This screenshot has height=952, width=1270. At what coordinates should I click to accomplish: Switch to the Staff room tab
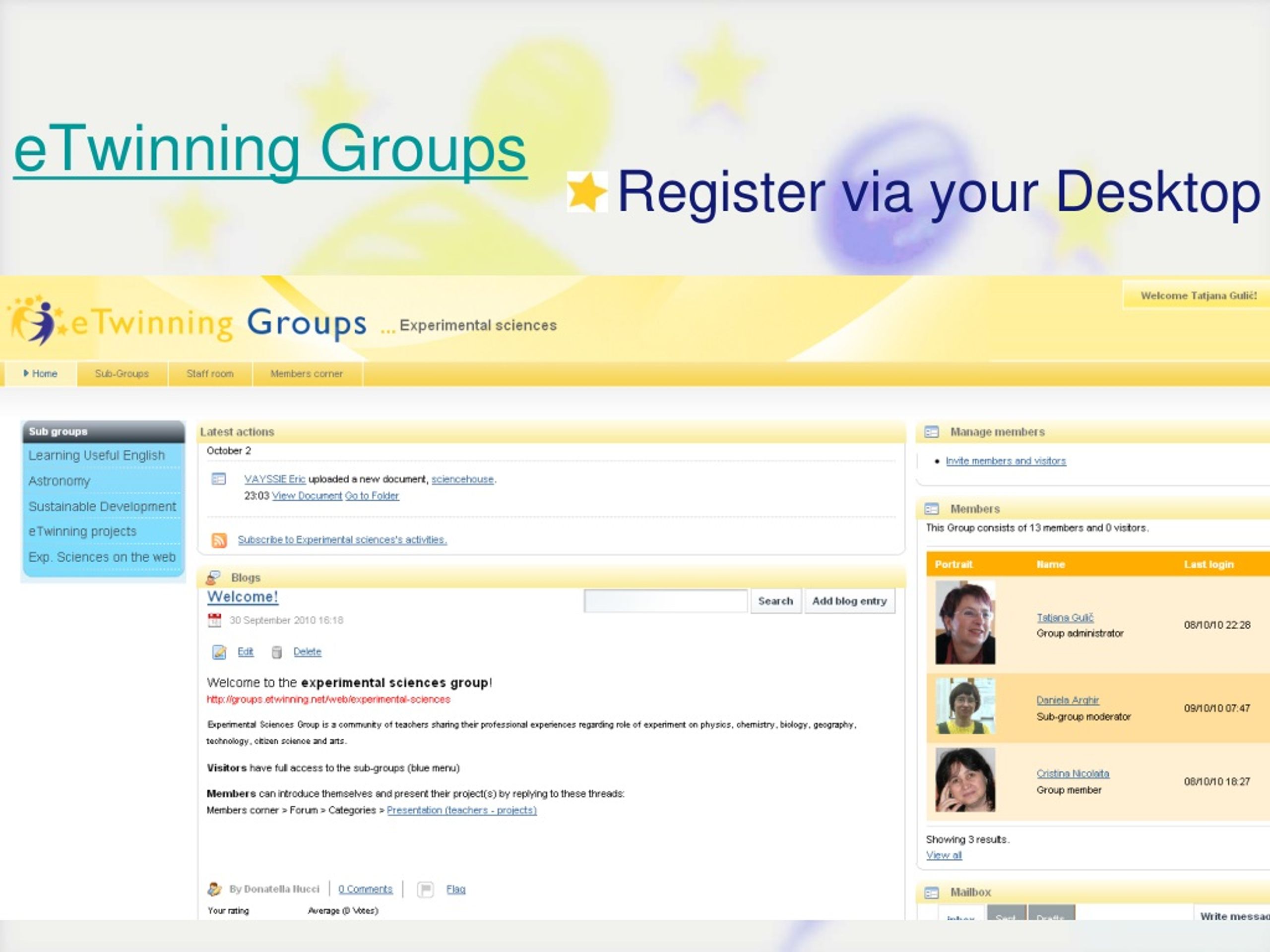point(210,373)
